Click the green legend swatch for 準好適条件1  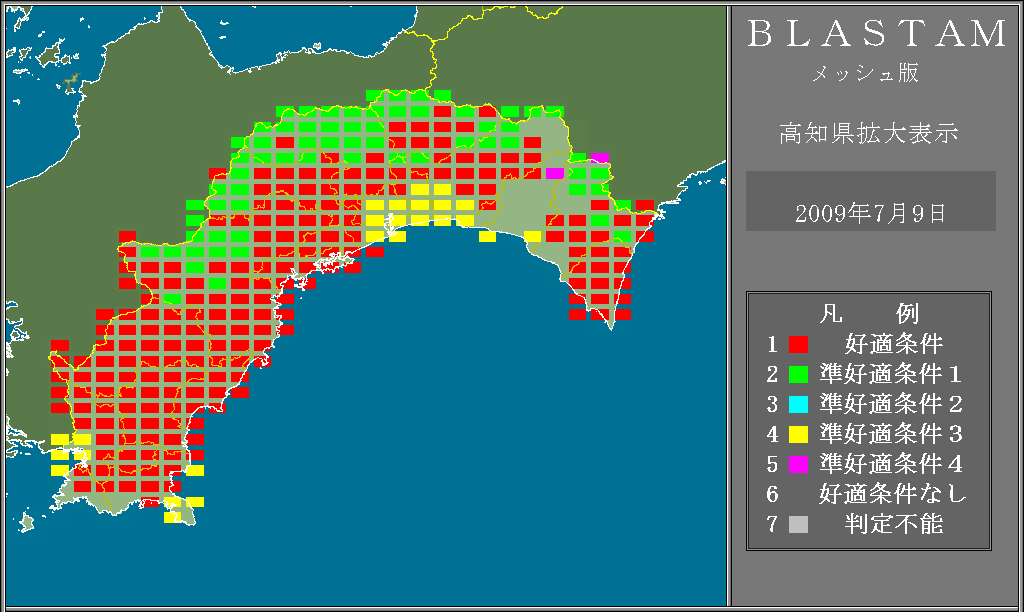coord(798,374)
